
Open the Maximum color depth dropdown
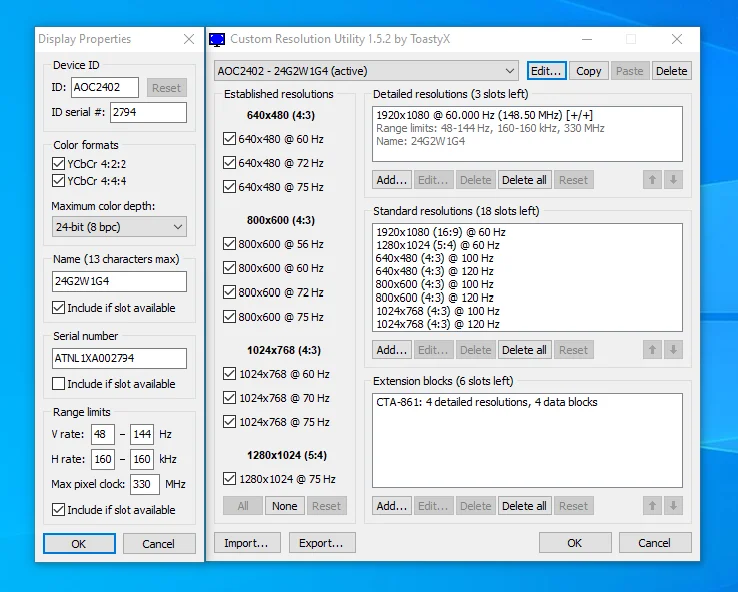[119, 227]
